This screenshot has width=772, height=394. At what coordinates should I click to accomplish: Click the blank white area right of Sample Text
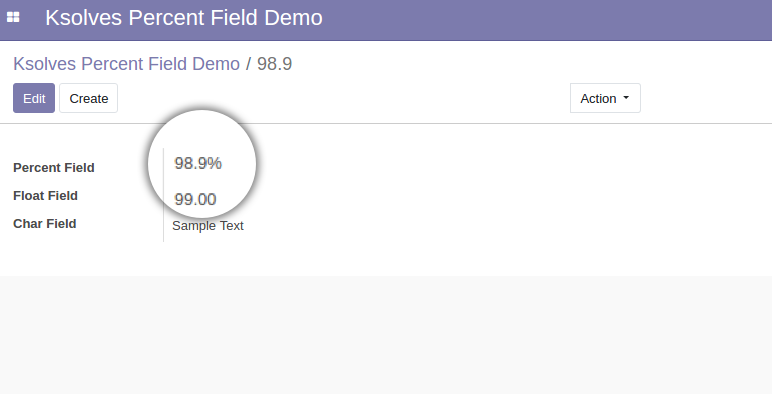pos(492,226)
